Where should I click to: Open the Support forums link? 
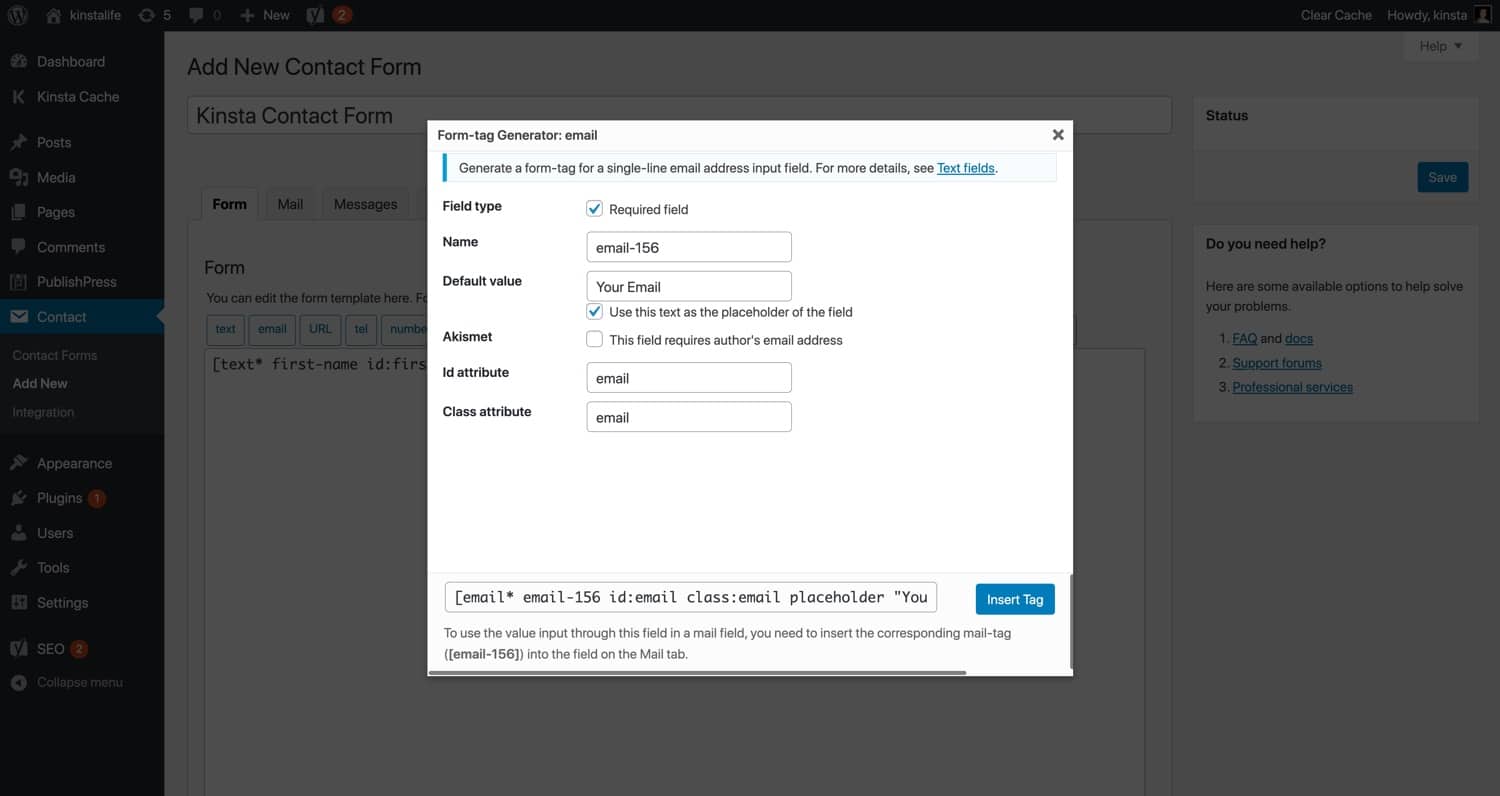coord(1277,362)
